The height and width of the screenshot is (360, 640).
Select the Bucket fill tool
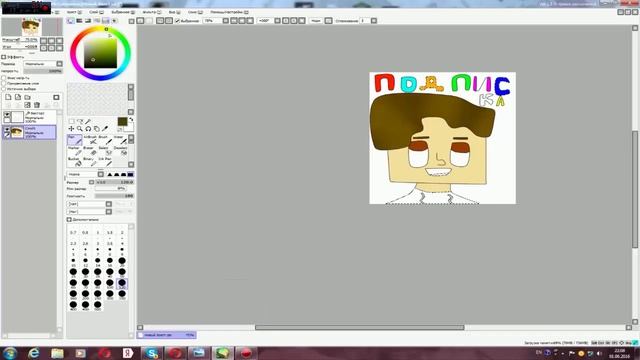point(75,162)
